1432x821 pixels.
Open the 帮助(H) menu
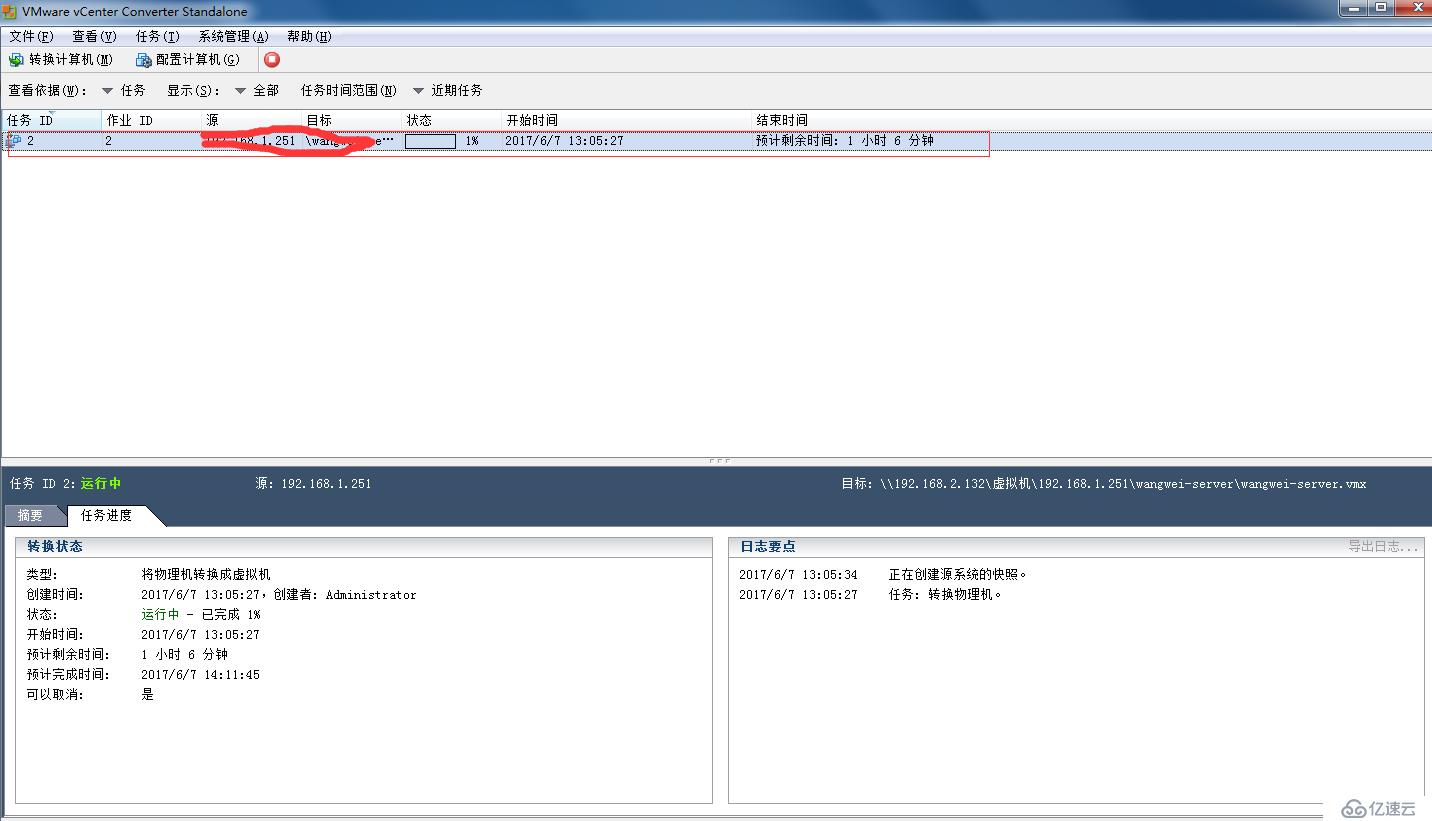pos(309,36)
